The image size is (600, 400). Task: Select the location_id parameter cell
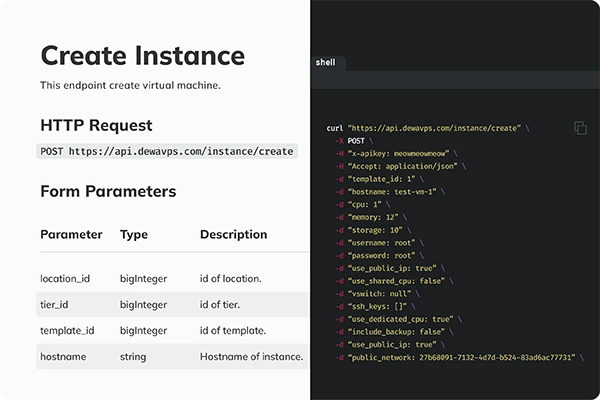pos(65,279)
